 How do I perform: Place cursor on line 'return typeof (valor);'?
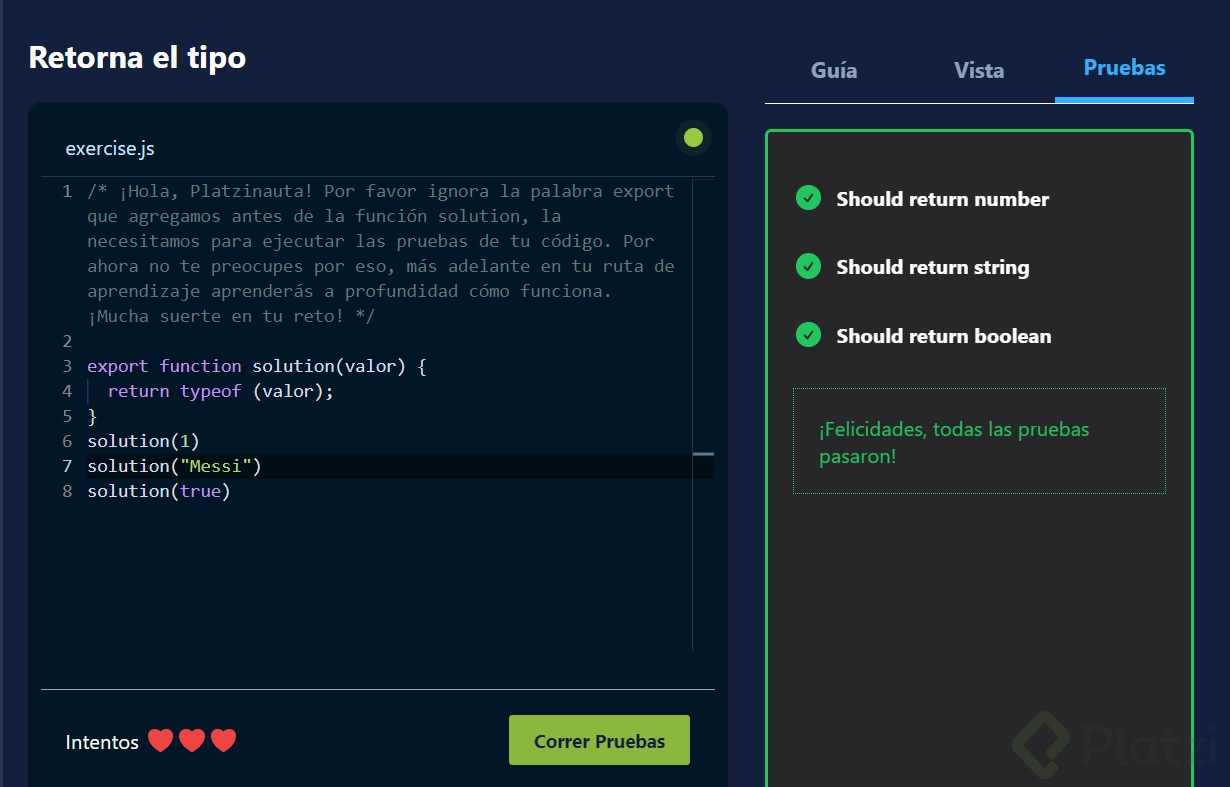pos(220,391)
